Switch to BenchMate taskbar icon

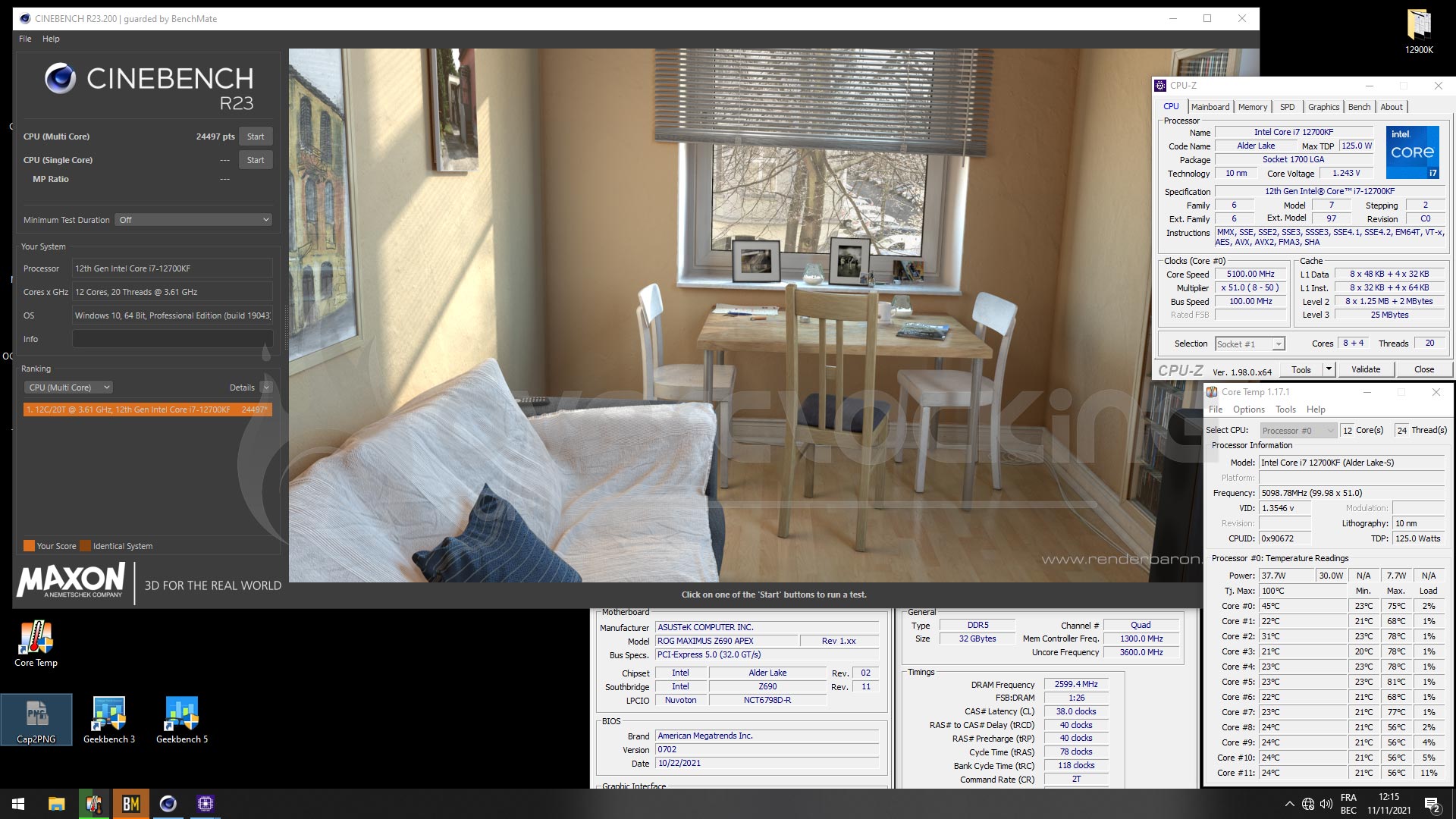131,804
